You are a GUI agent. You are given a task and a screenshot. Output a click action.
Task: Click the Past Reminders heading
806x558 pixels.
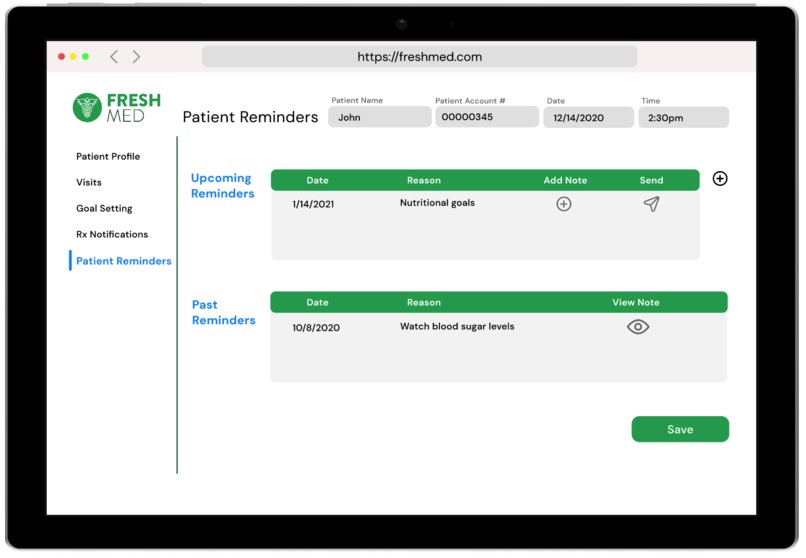point(224,312)
